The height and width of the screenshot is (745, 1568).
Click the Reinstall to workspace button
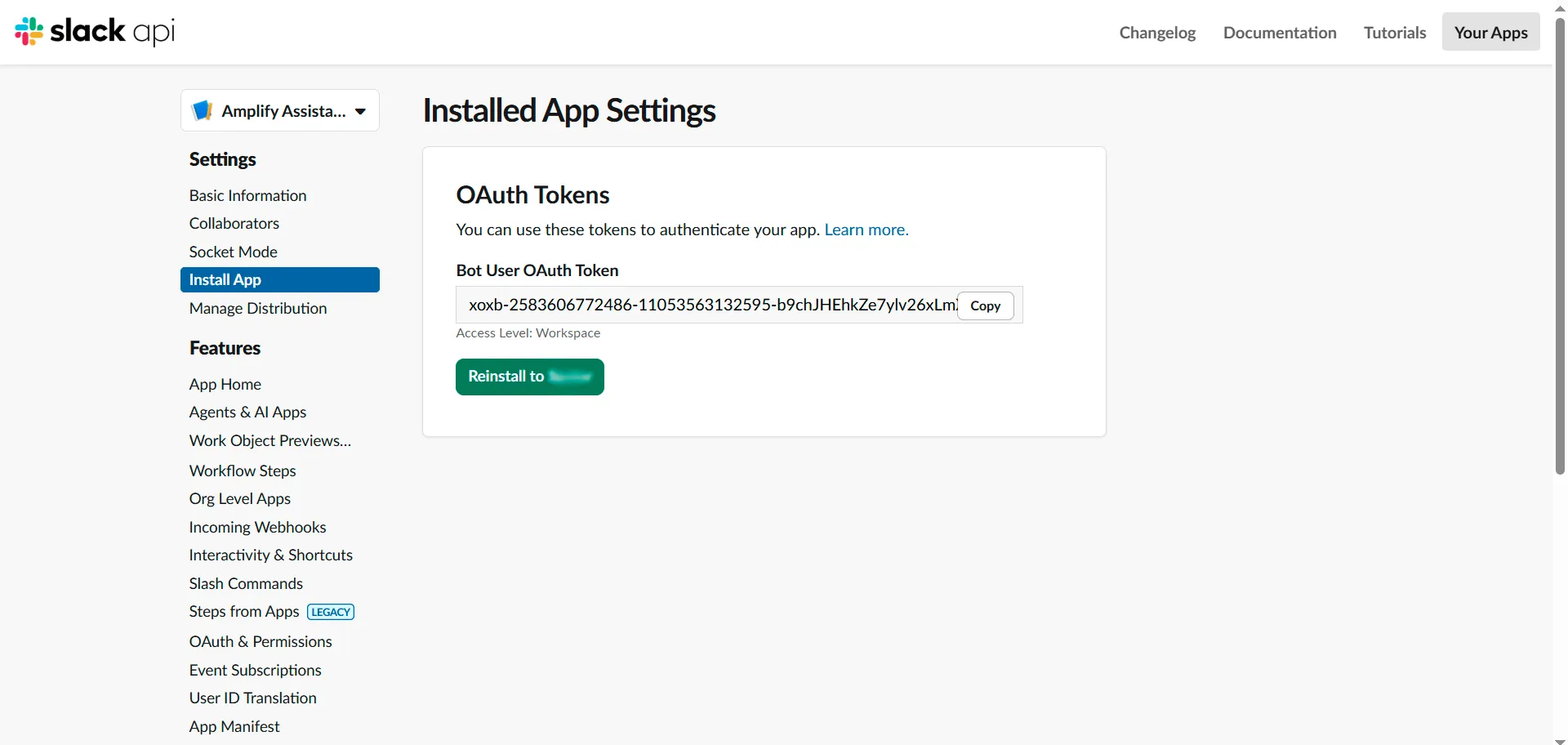point(529,377)
